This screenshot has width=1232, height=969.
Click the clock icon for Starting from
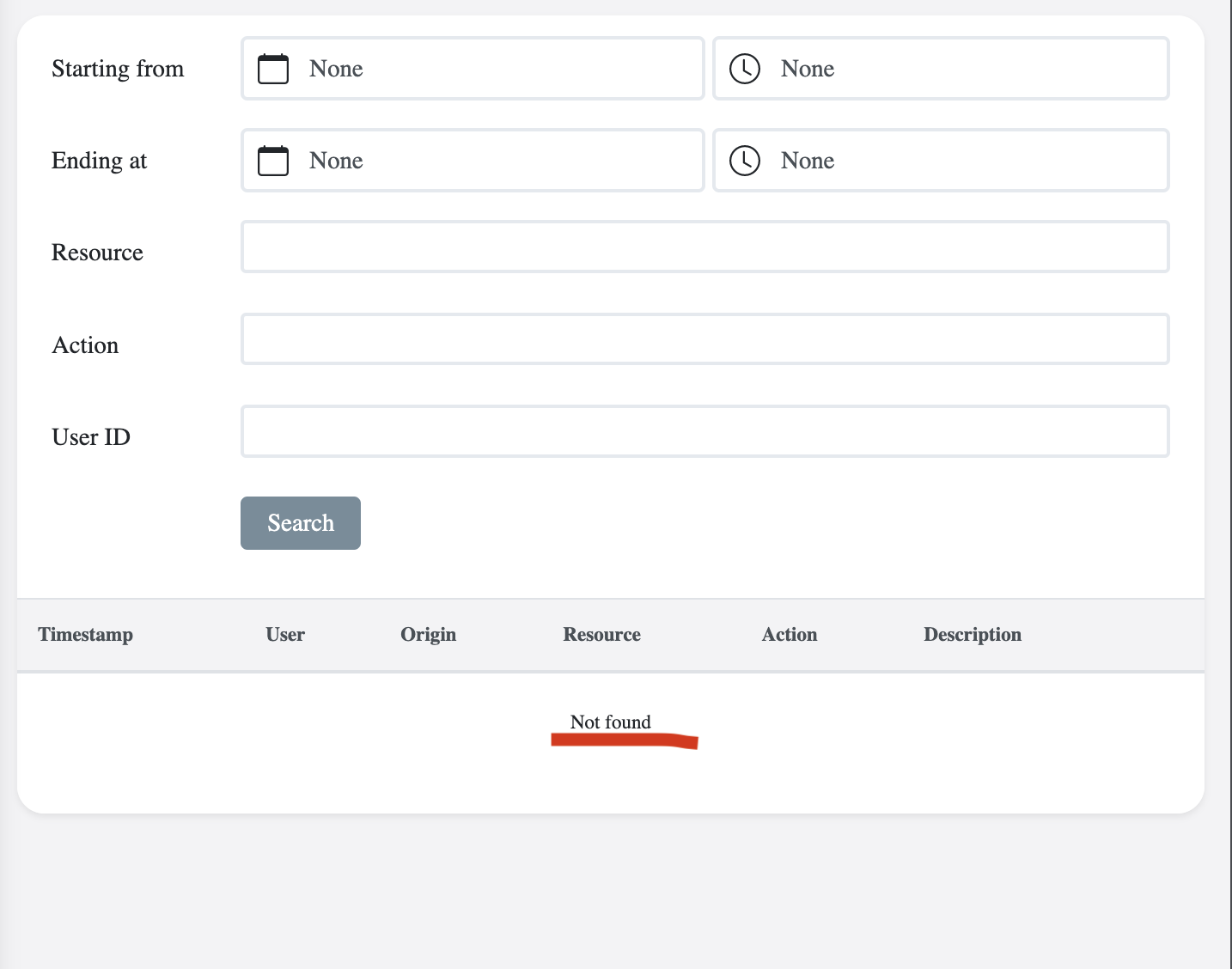coord(744,69)
